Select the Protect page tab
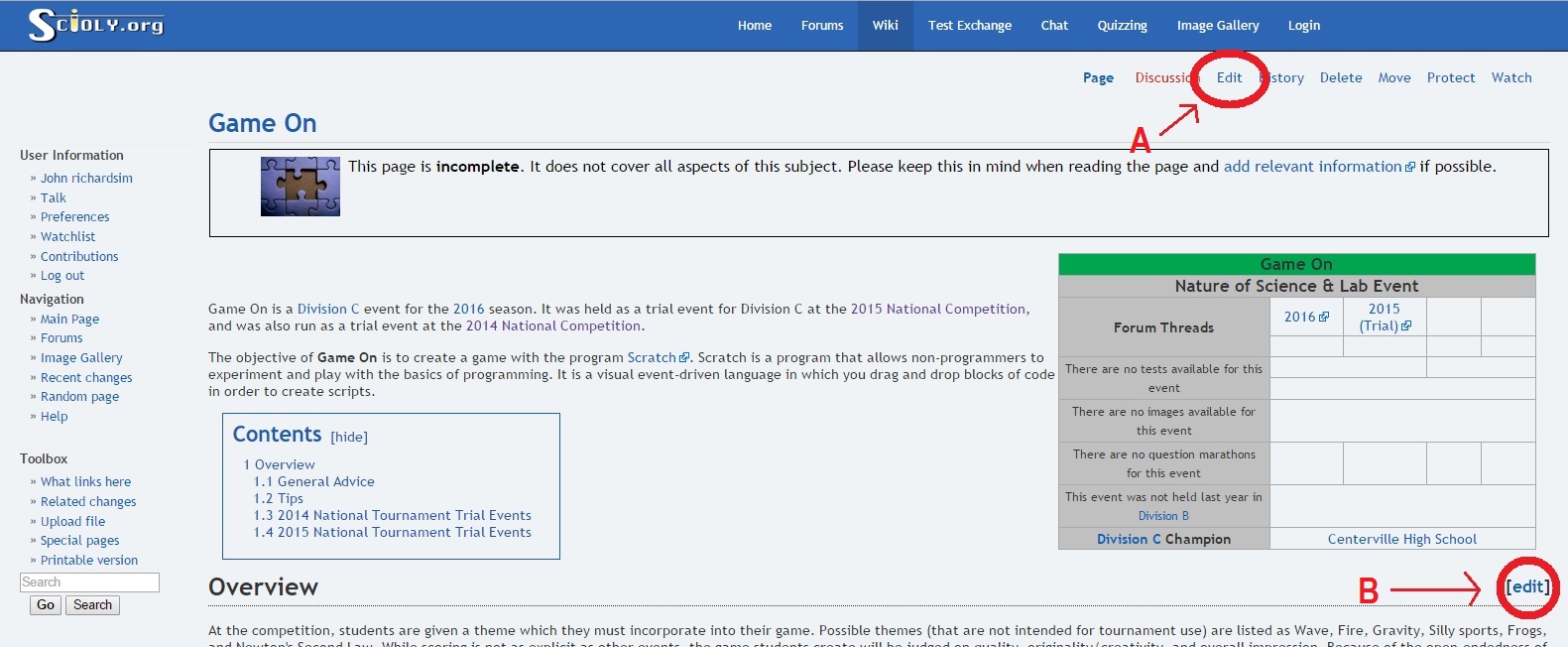1568x647 pixels. 1450,77
